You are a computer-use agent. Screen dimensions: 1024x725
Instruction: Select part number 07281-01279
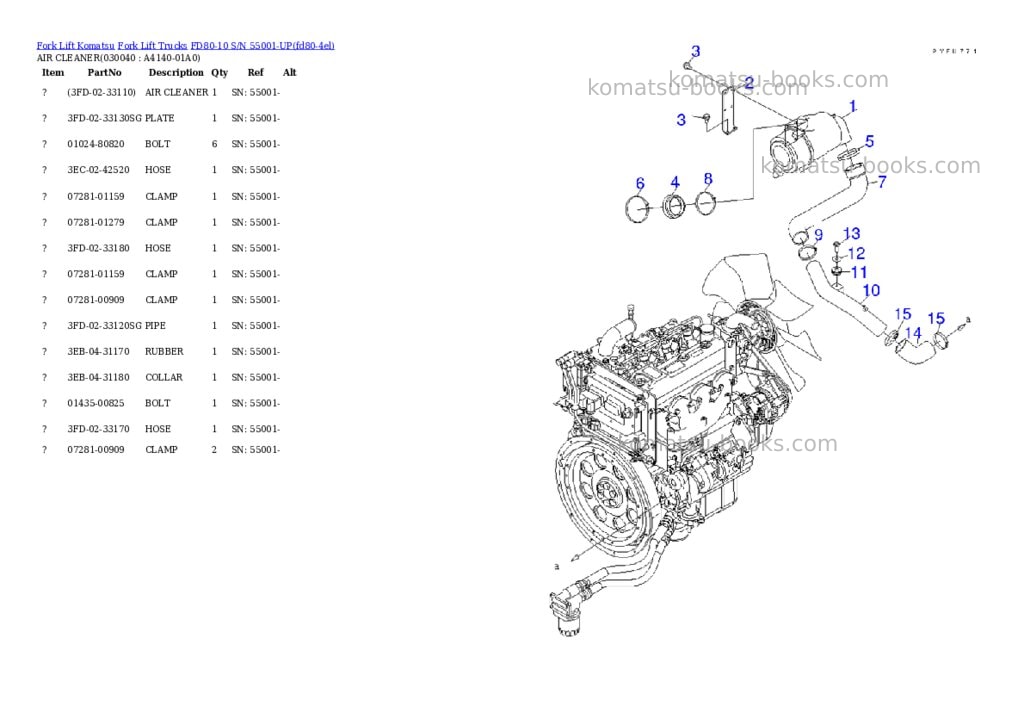coord(95,222)
